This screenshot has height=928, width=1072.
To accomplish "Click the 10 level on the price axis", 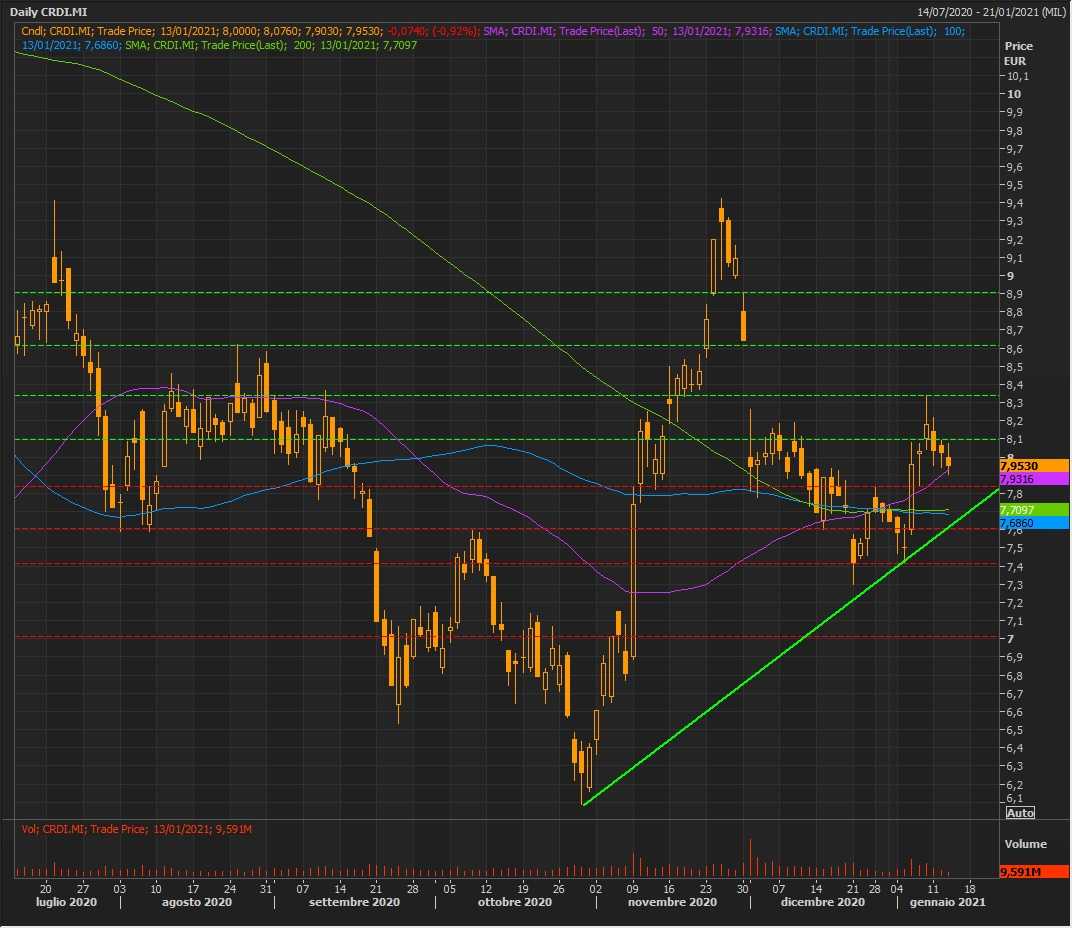I will pyautogui.click(x=1014, y=94).
